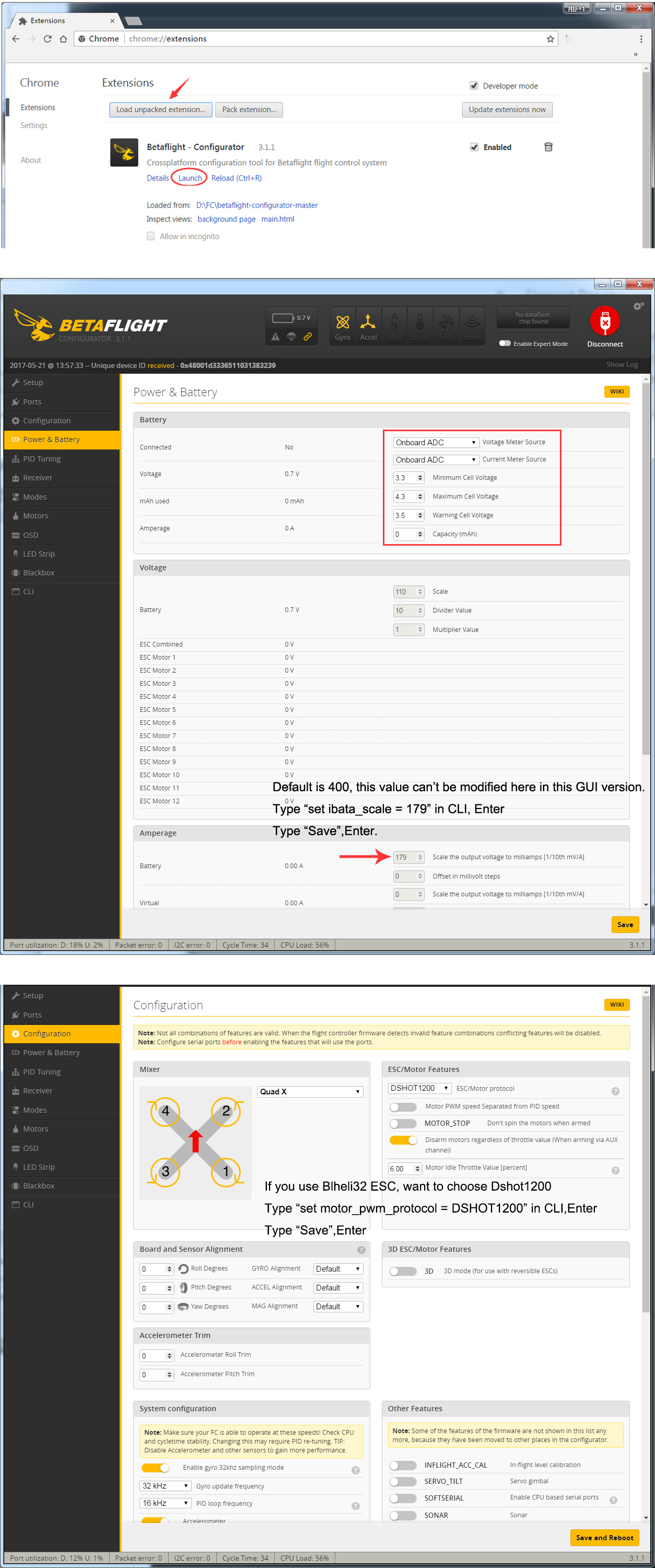
Task: Reload the chrome://extensions page
Action: 48,39
